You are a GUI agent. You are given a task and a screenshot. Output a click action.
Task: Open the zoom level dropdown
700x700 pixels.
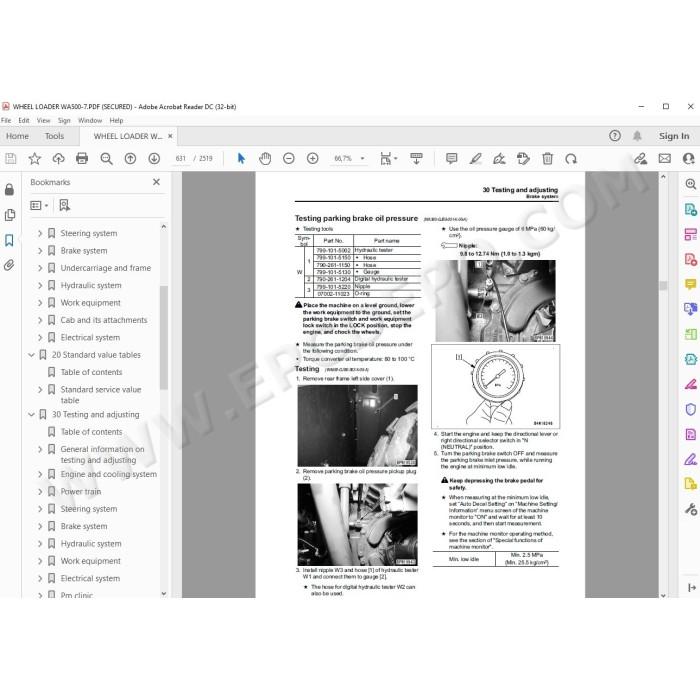point(362,158)
